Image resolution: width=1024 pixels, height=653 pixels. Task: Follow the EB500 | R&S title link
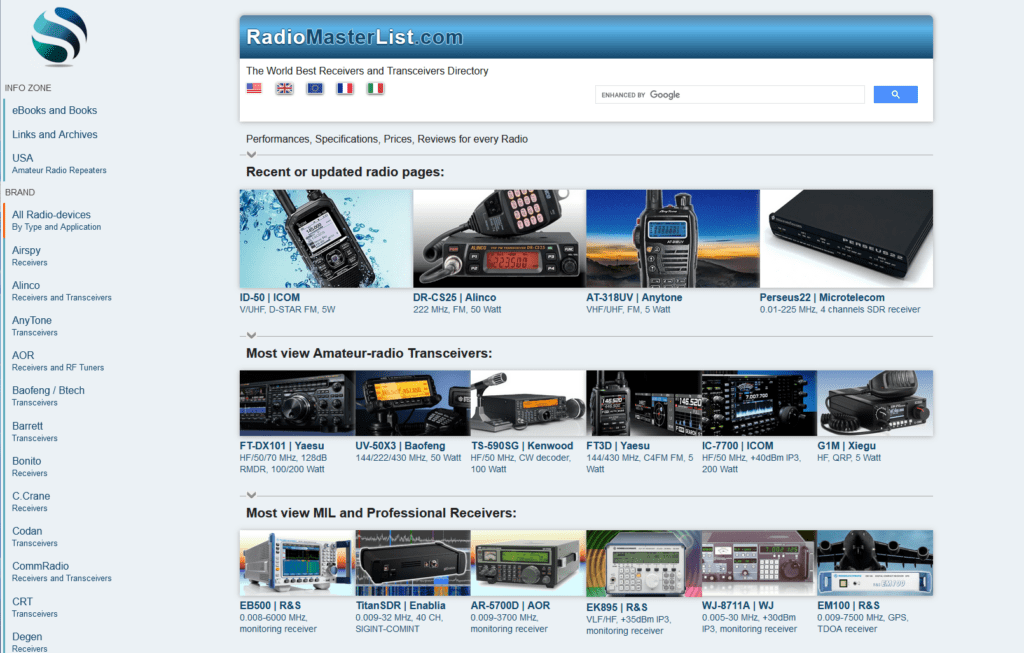(x=270, y=606)
